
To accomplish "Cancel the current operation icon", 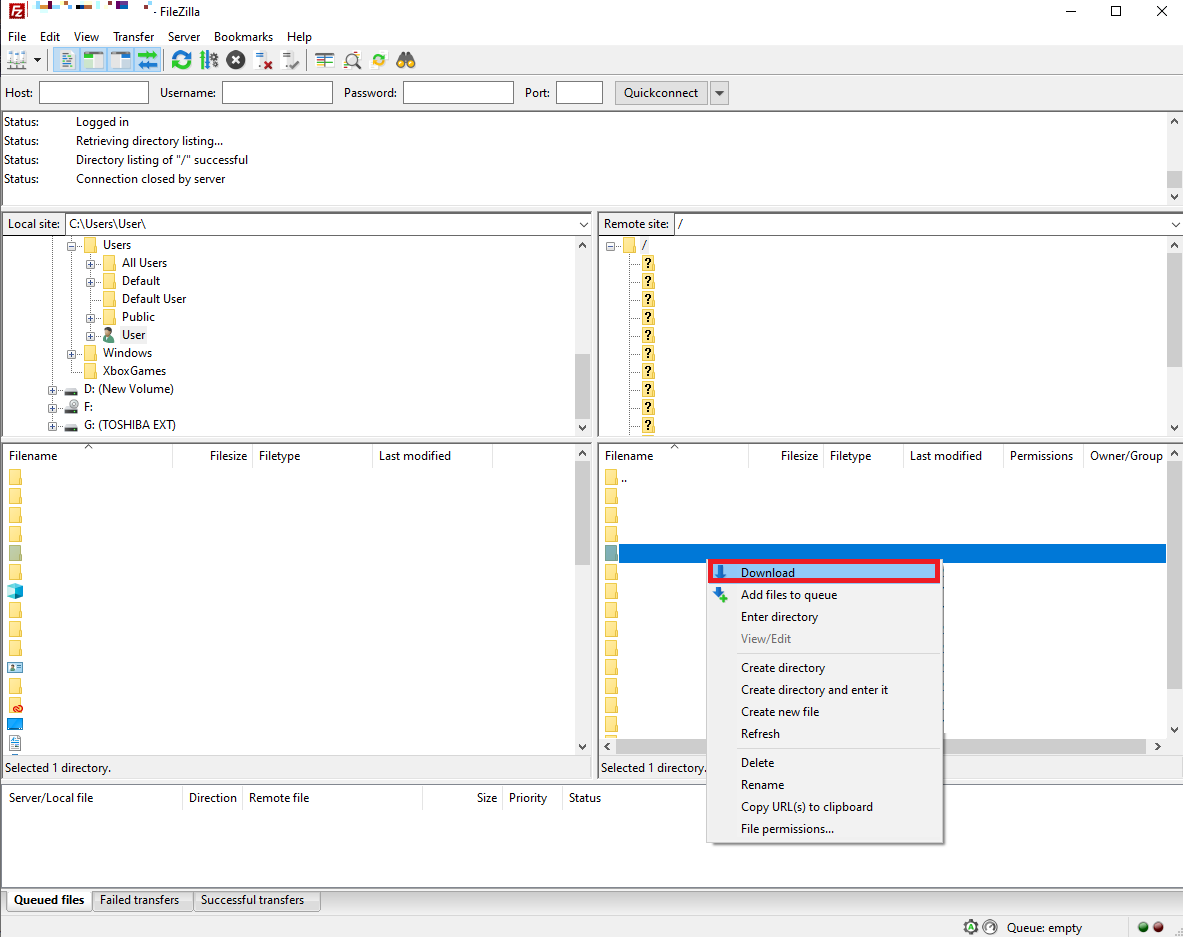I will point(236,60).
